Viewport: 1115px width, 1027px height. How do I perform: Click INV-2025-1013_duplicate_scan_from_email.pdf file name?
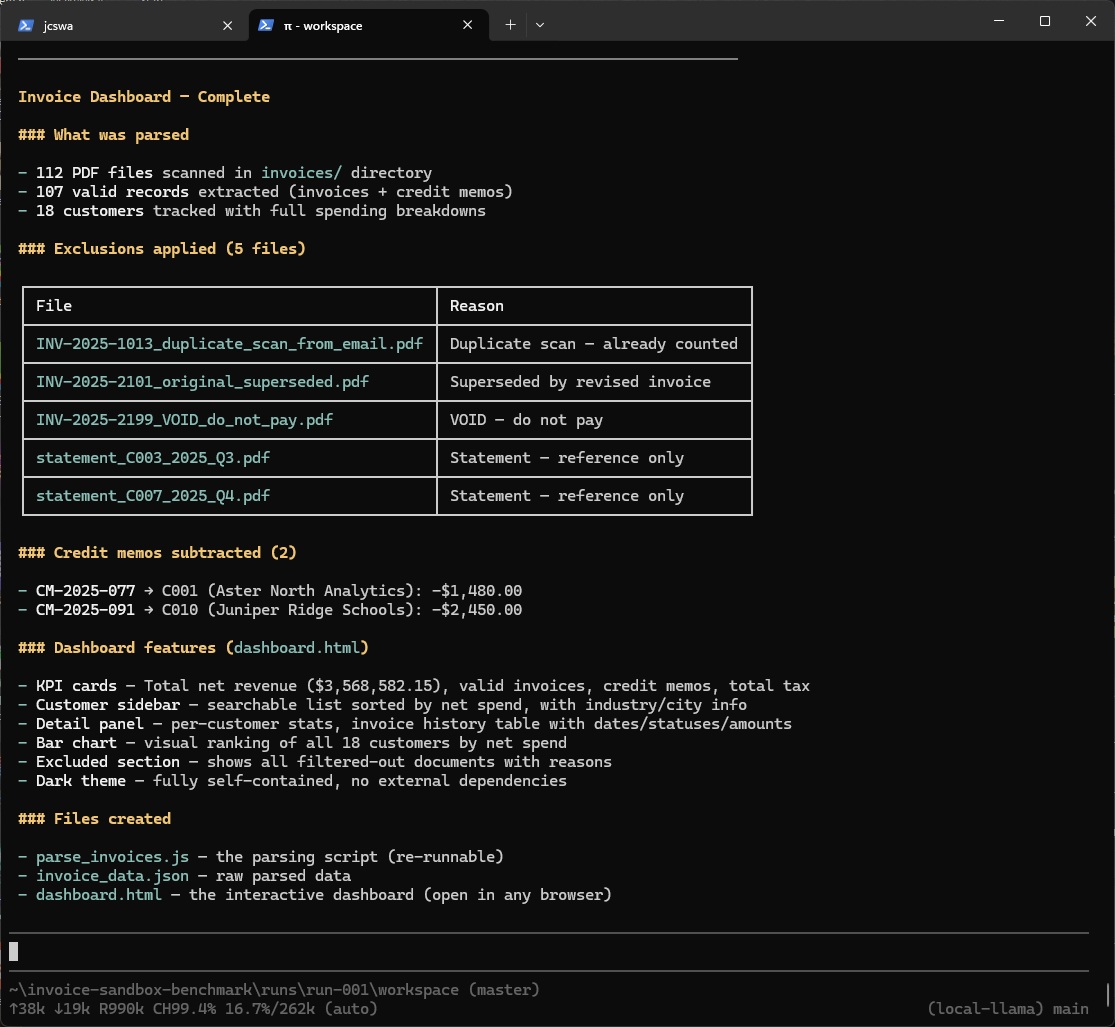click(229, 344)
